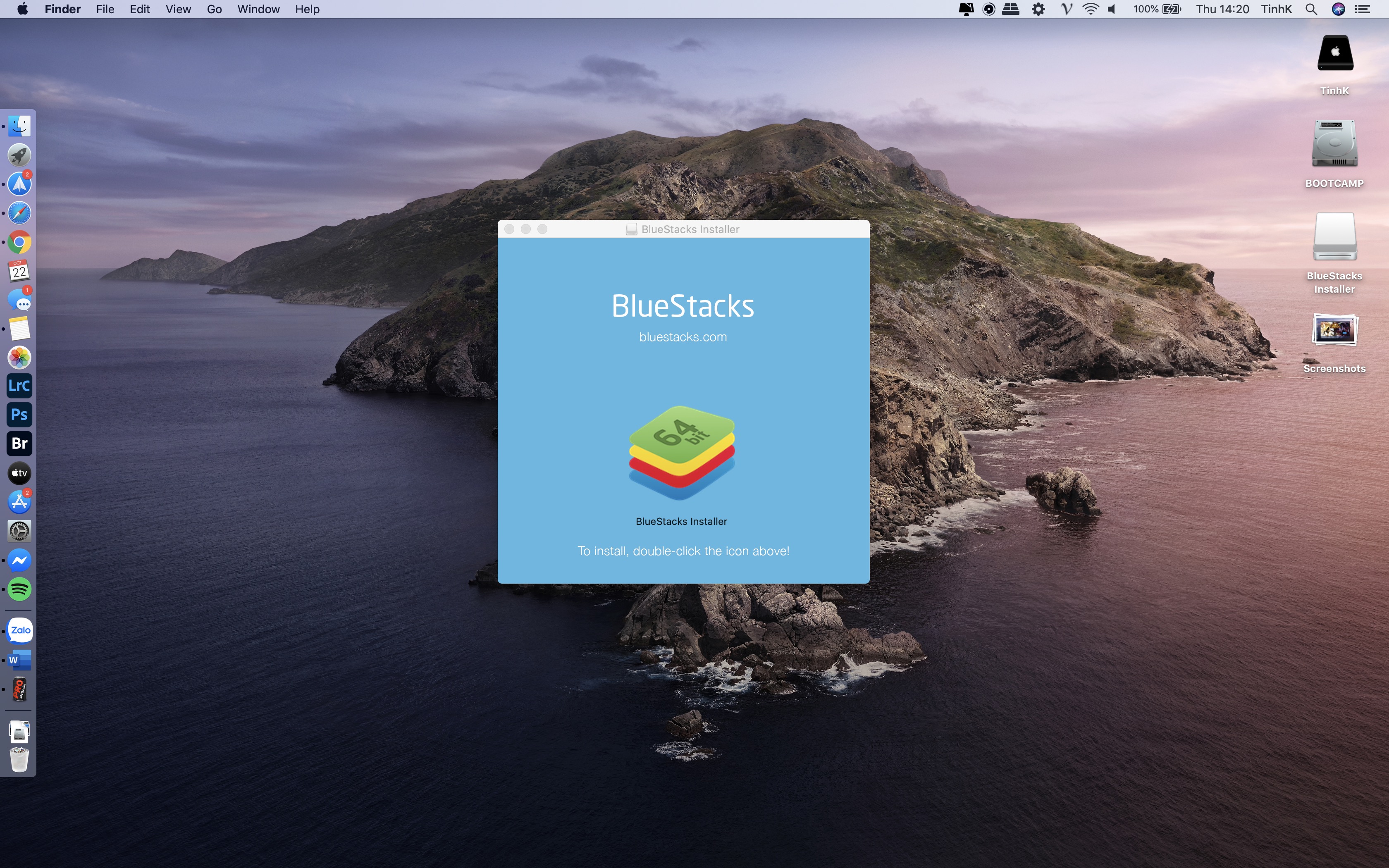This screenshot has height=868, width=1389.
Task: Open Photos app in the dock
Action: click(x=19, y=357)
